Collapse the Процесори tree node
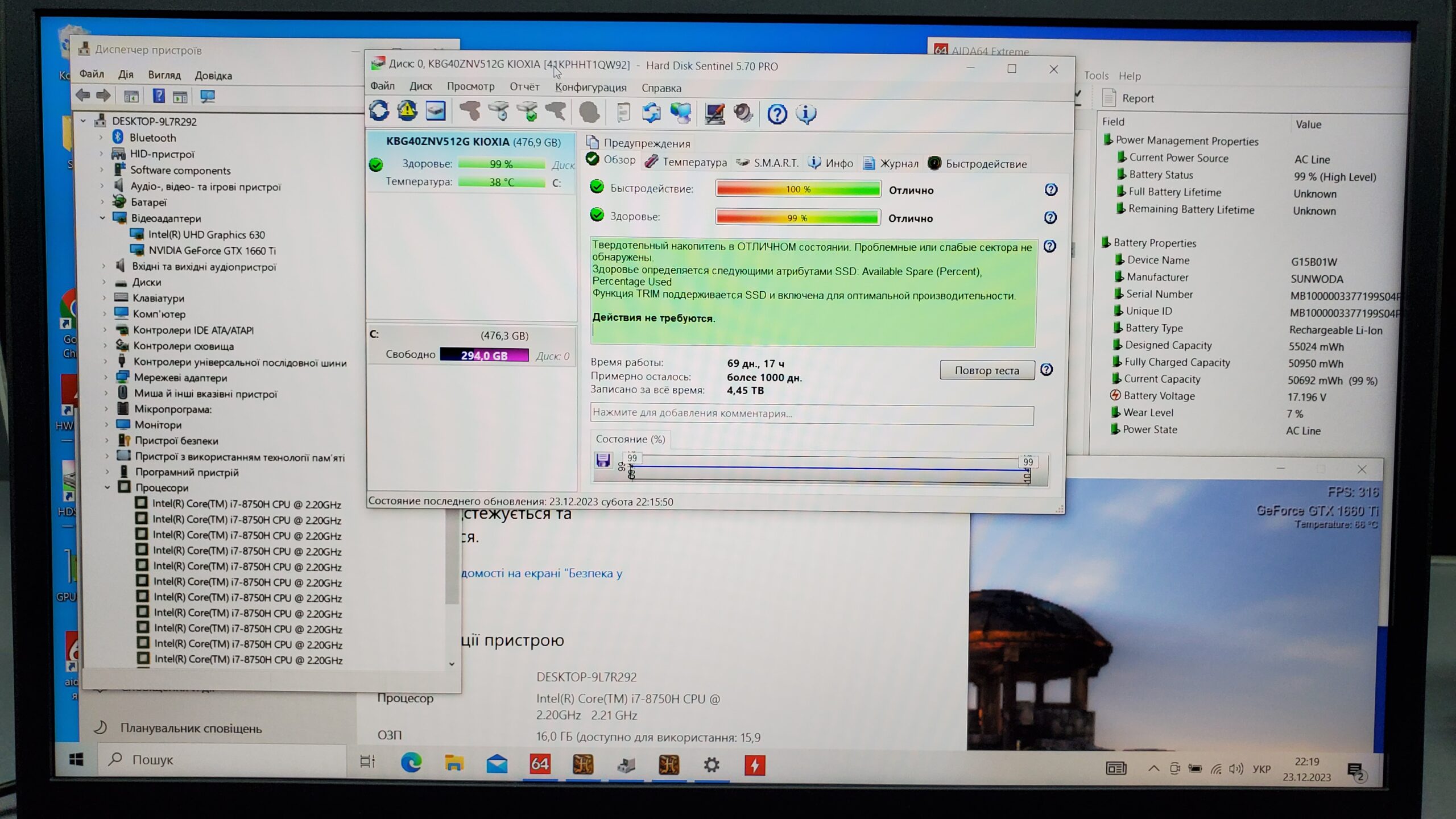Screen dimensions: 1456x819 (107, 487)
